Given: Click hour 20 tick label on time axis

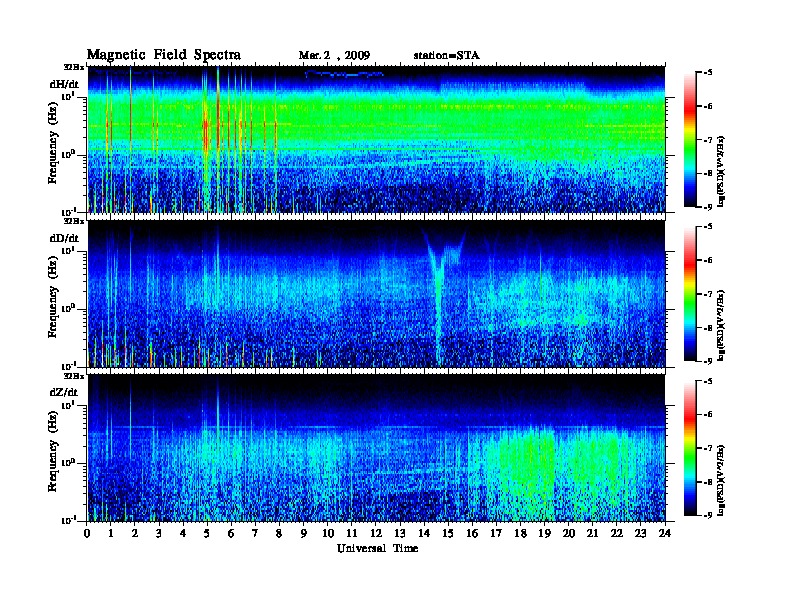Looking at the screenshot, I should pos(569,533).
